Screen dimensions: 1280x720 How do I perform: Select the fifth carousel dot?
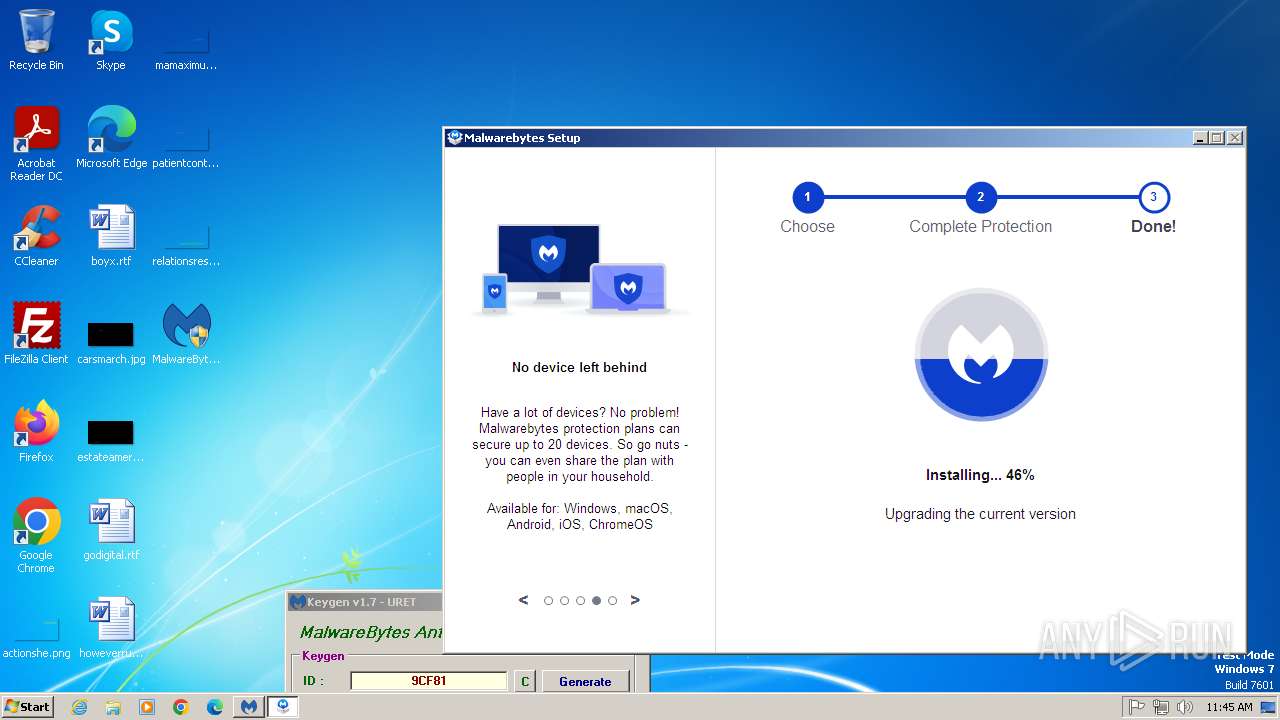tap(612, 601)
